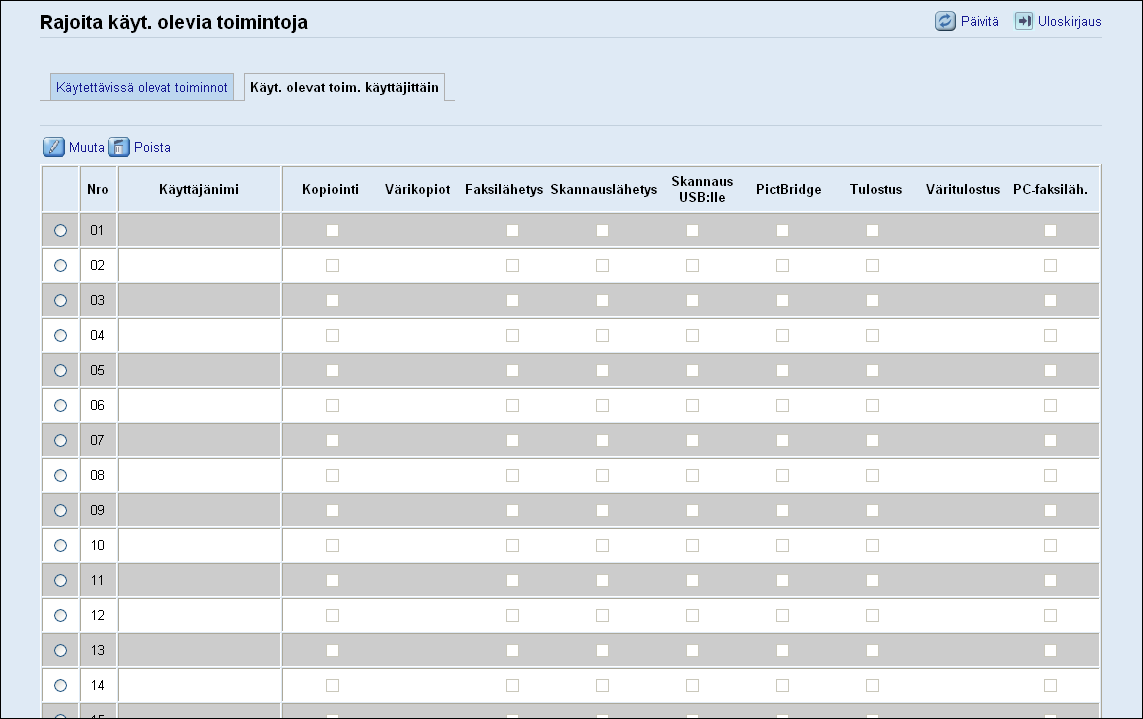Select radio button for user 05

click(x=61, y=370)
